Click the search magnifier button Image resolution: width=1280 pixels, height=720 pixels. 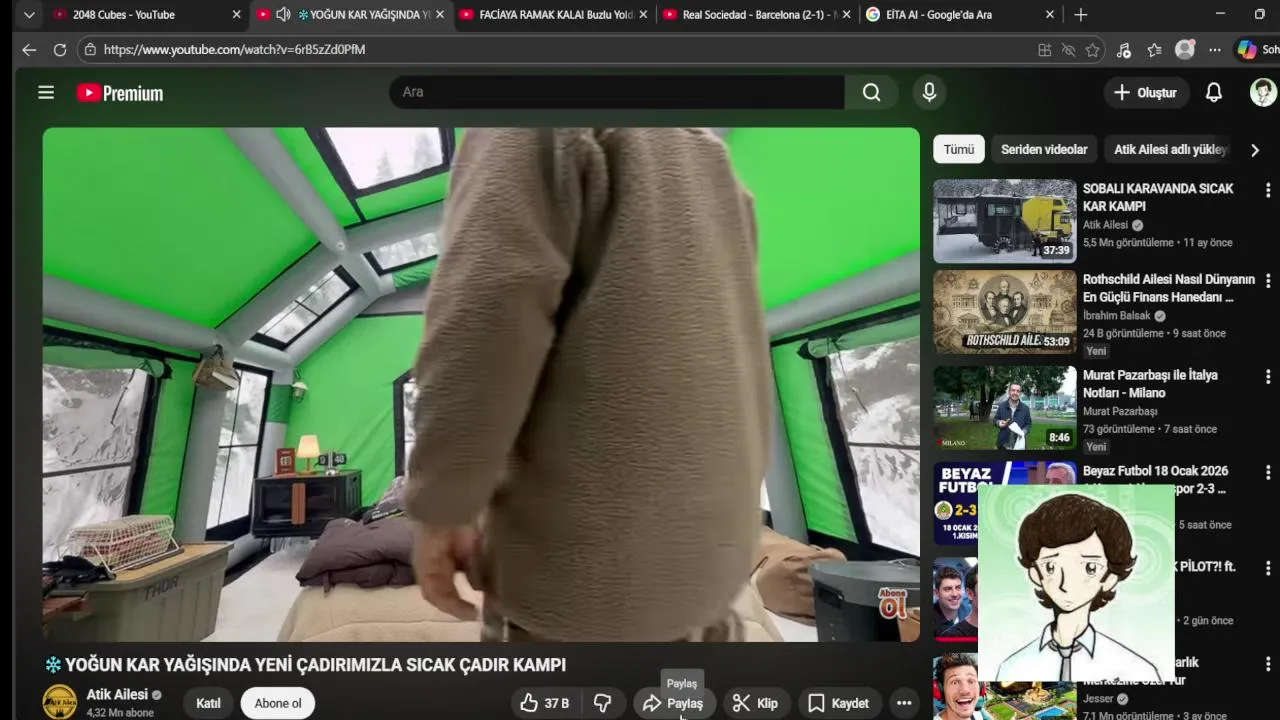click(871, 92)
